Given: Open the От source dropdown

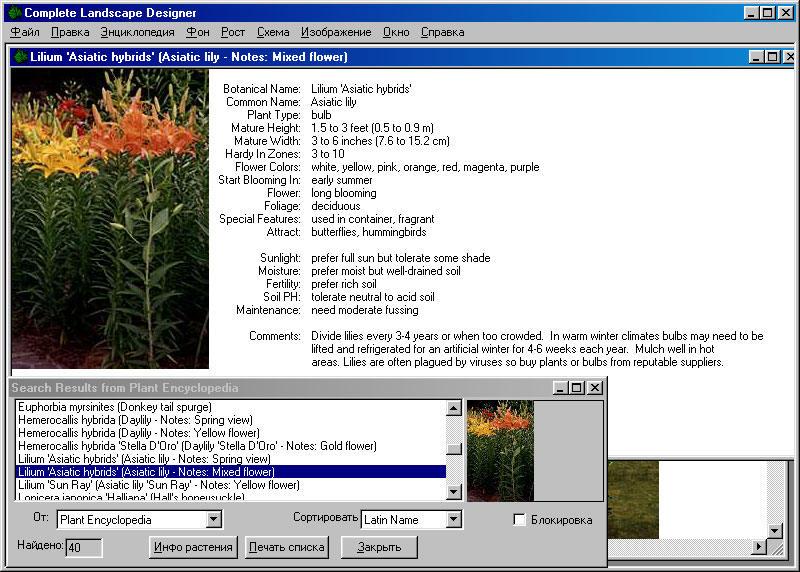Looking at the screenshot, I should [x=214, y=520].
